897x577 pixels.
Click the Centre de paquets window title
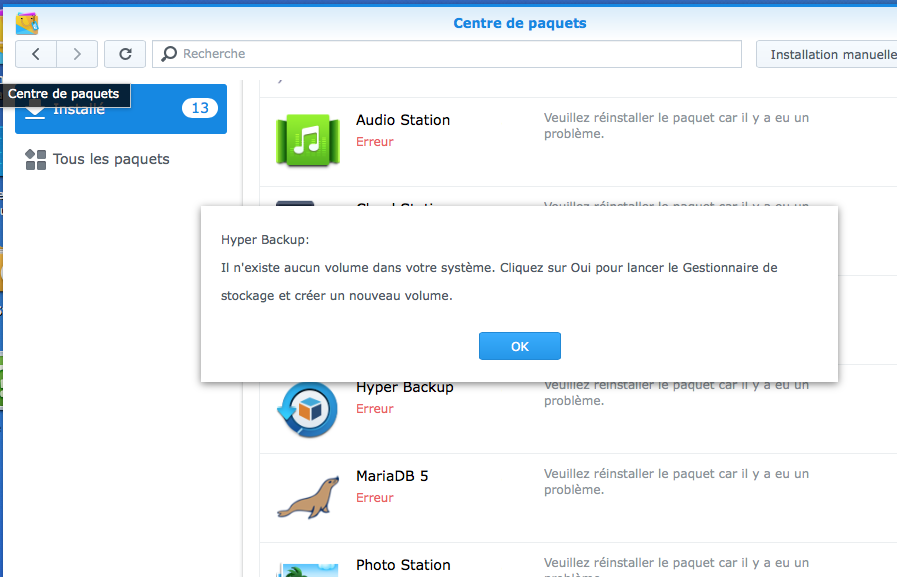tap(519, 23)
